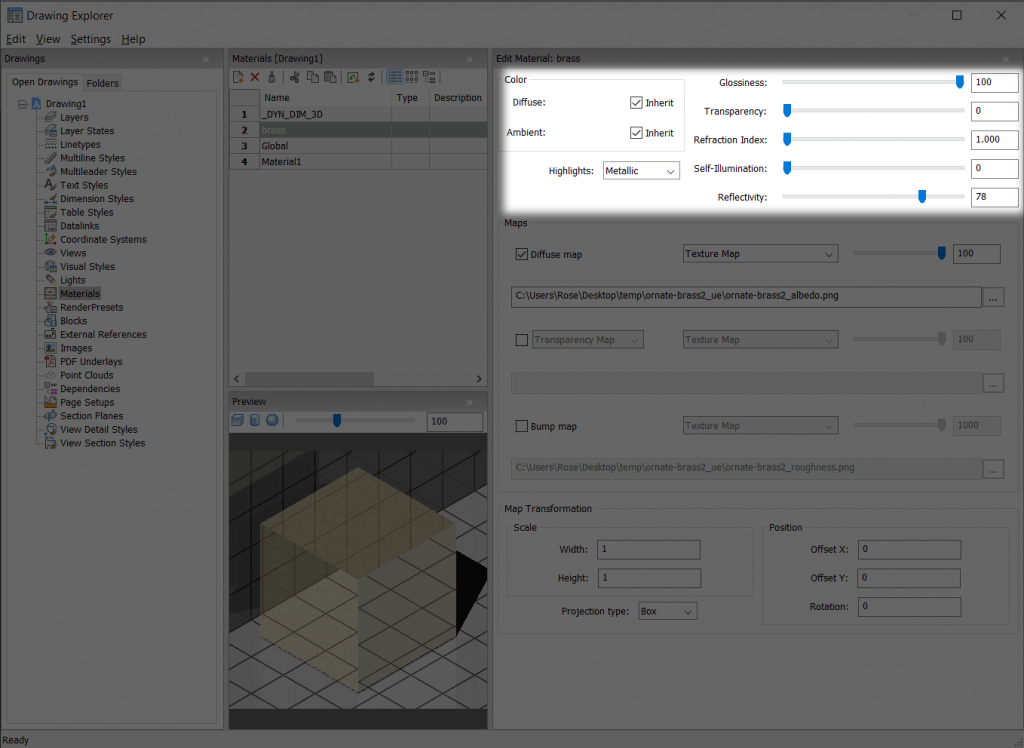Switch materials list to icon grid view

(x=411, y=76)
